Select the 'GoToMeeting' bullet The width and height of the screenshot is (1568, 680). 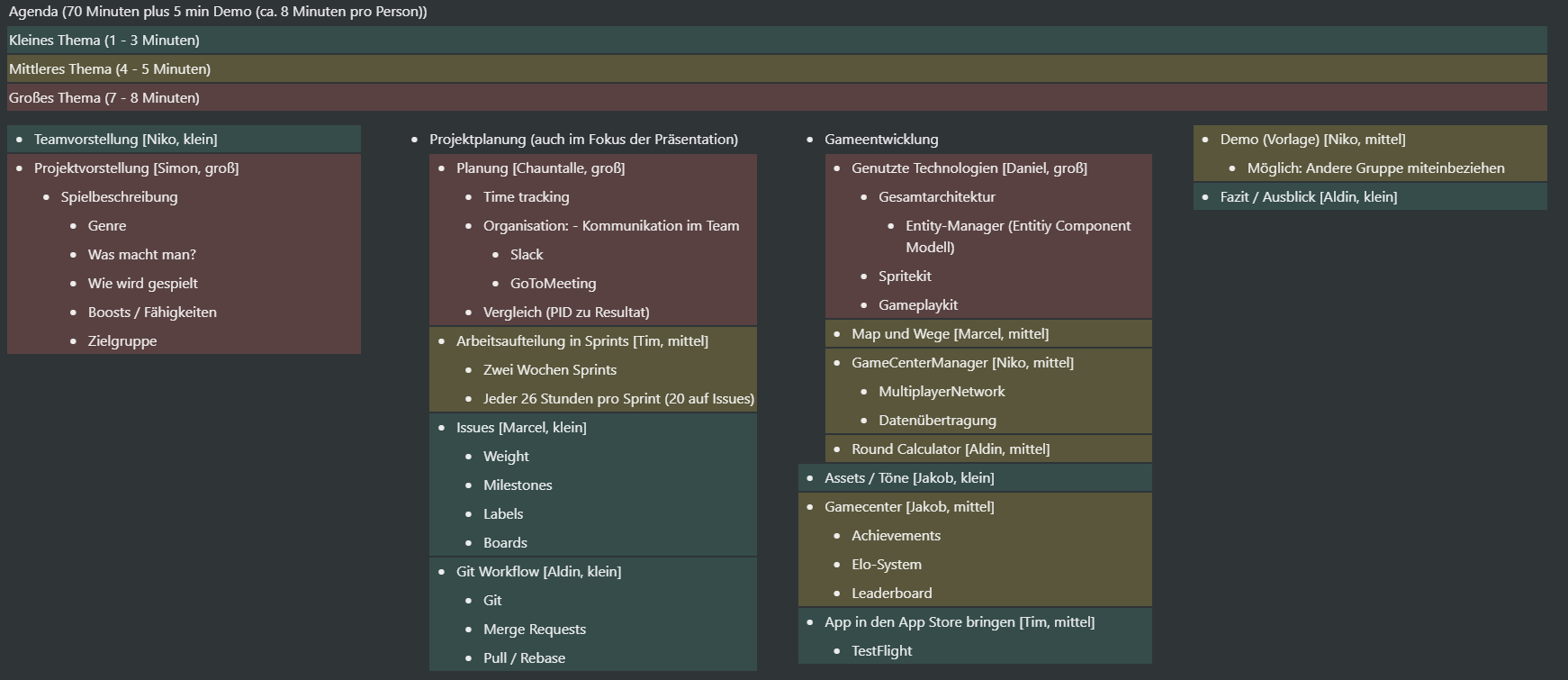(553, 284)
